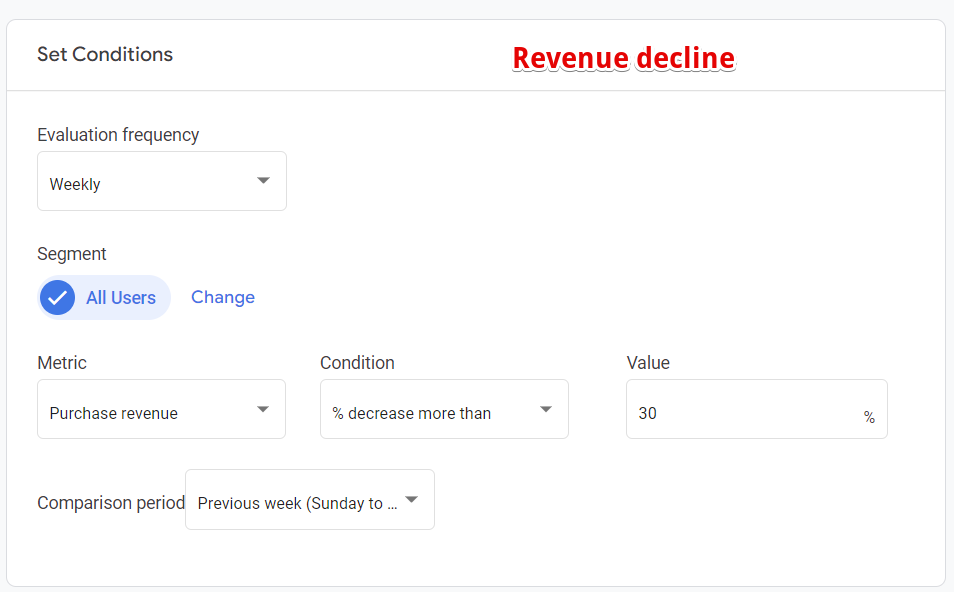
Task: Click the Value input containing 30
Action: [x=740, y=410]
